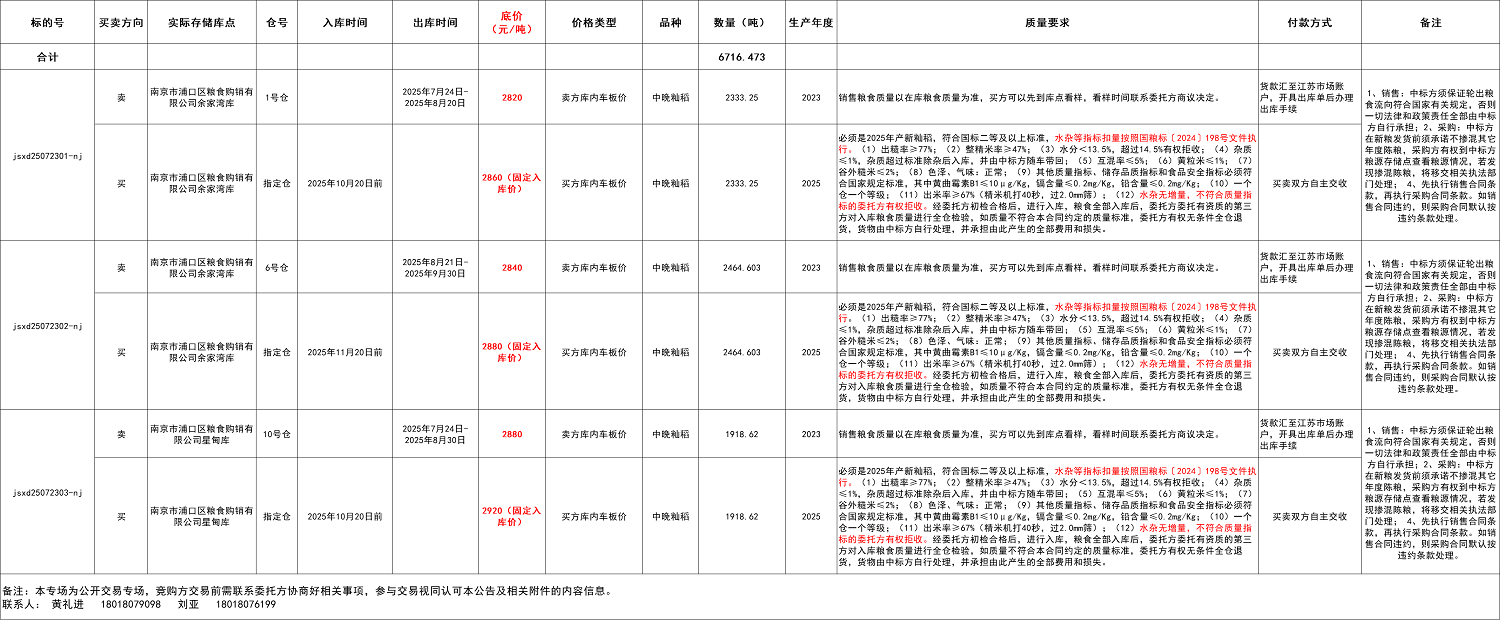Click contact phone number 18018076199

[245, 605]
